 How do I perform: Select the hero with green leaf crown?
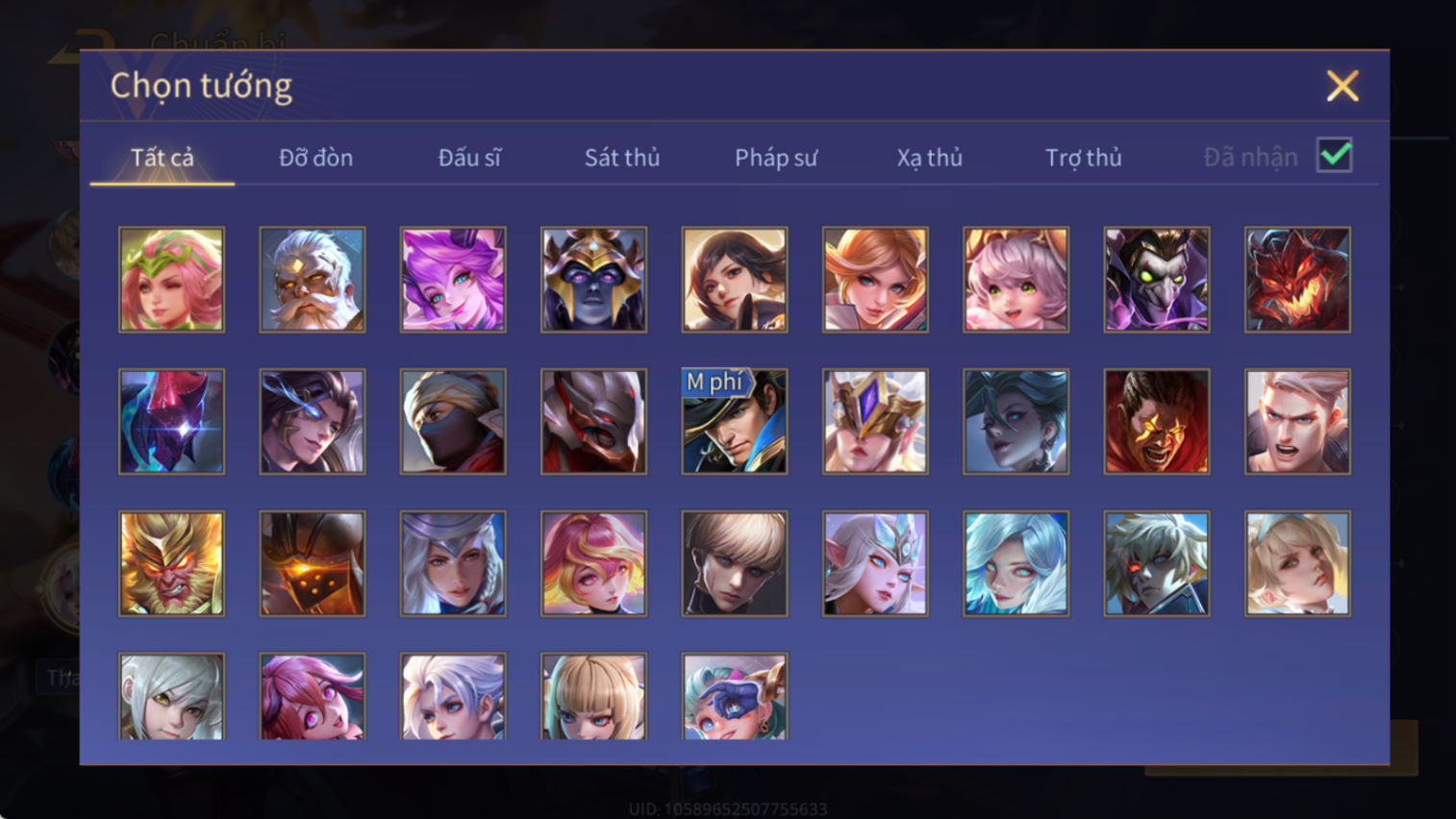(171, 280)
